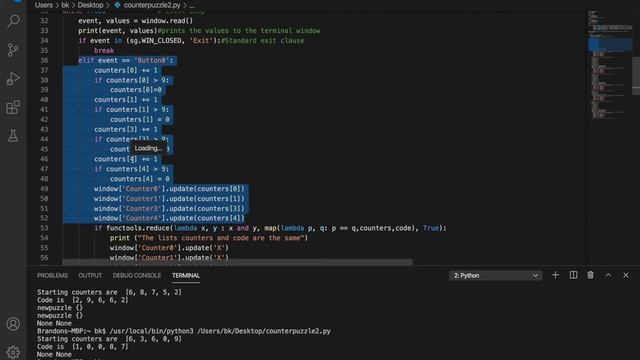Open the '2: Python' terminal selector dropdown
This screenshot has height=360, width=640.
(x=496, y=276)
